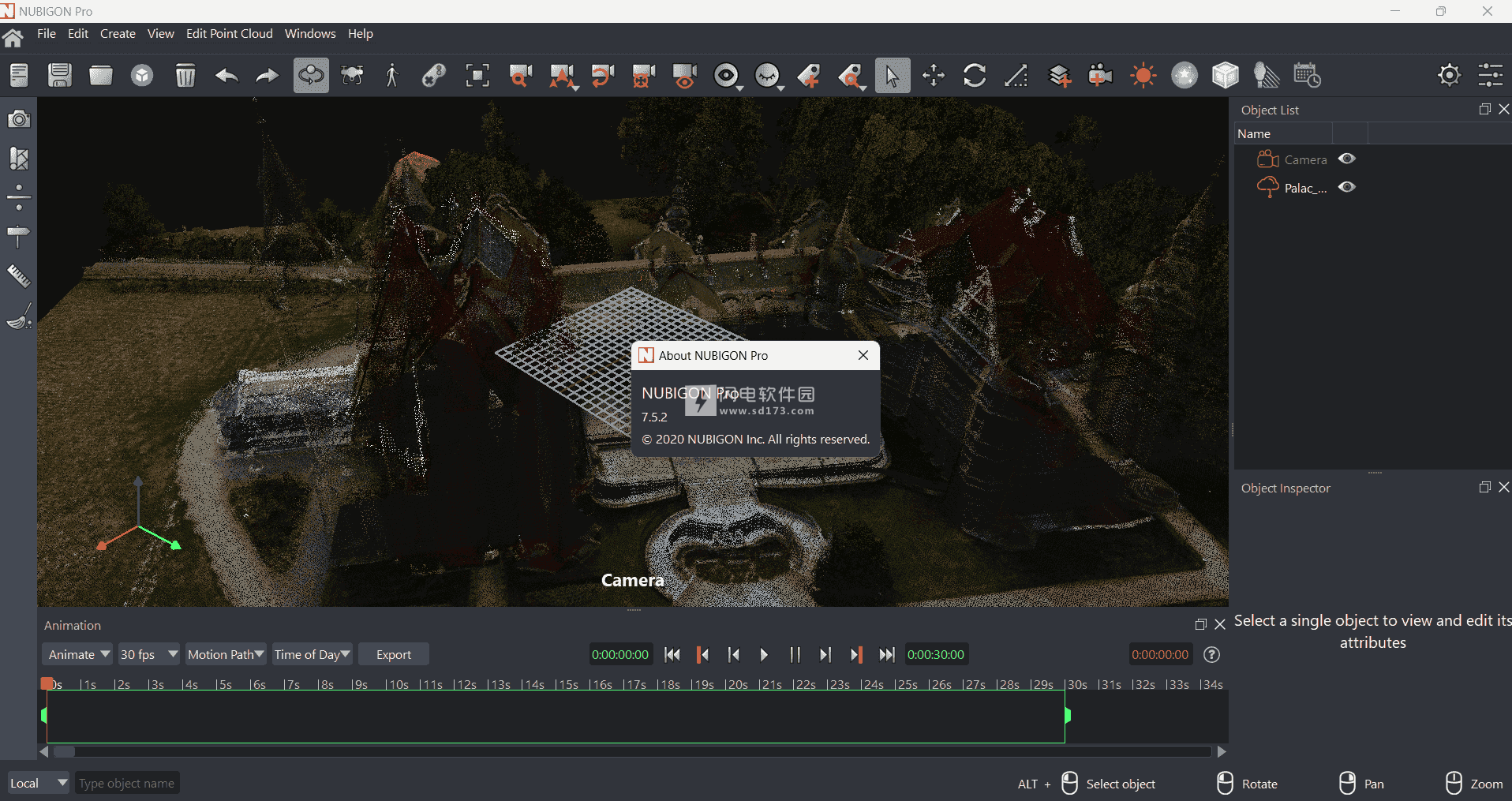Toggle visibility of Camera object

(x=1347, y=159)
